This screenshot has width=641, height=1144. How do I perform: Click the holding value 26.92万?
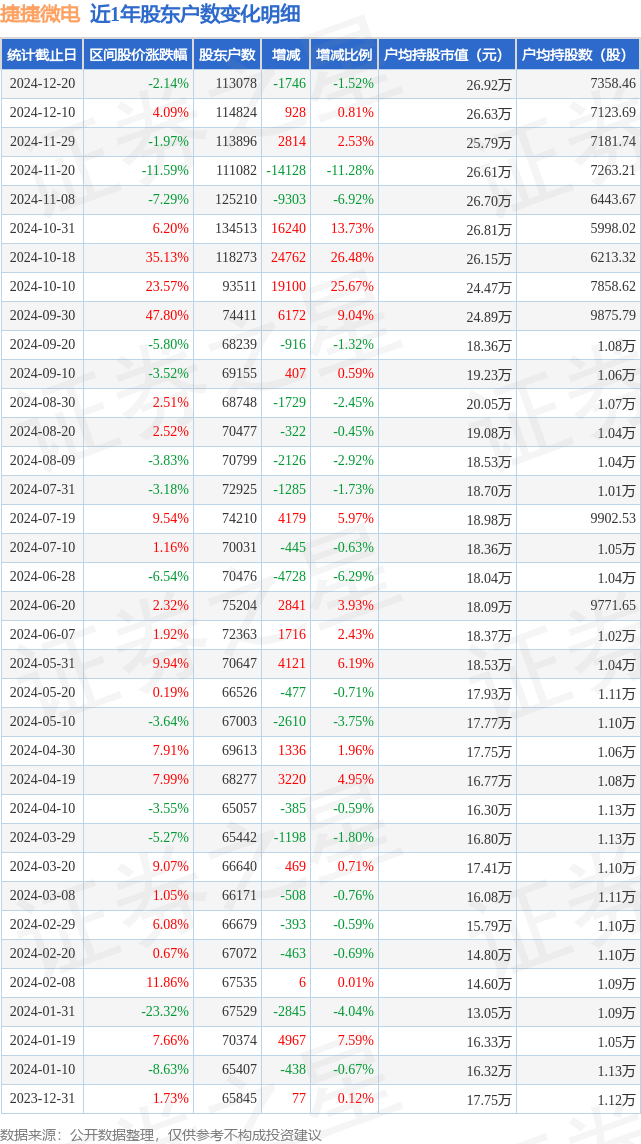pos(489,85)
